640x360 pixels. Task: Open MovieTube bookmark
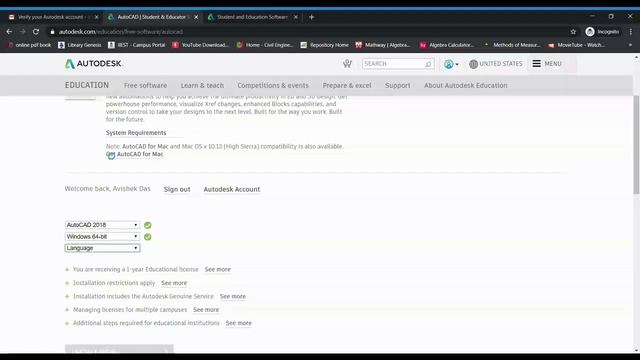(x=577, y=45)
